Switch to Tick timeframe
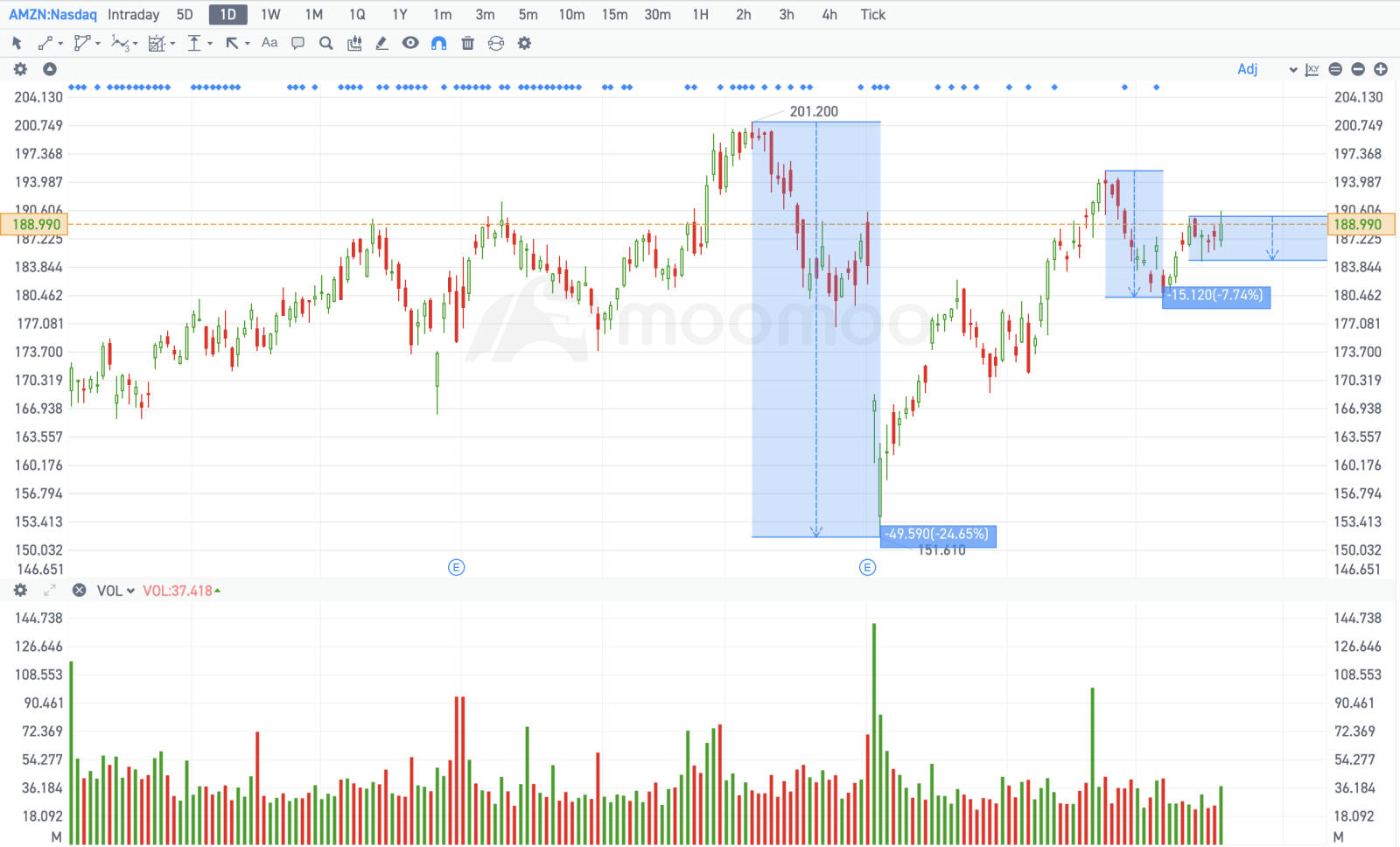The image size is (1400, 847). pos(873,15)
